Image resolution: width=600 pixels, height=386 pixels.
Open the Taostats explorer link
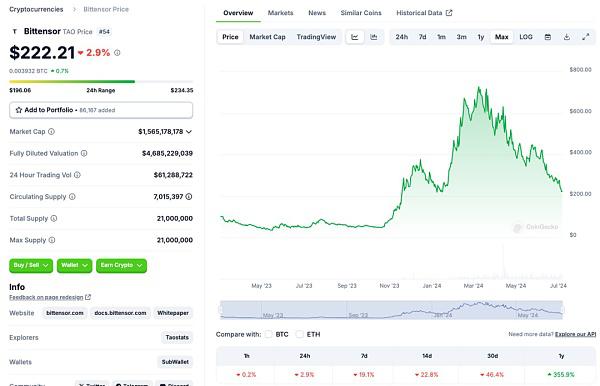click(177, 337)
